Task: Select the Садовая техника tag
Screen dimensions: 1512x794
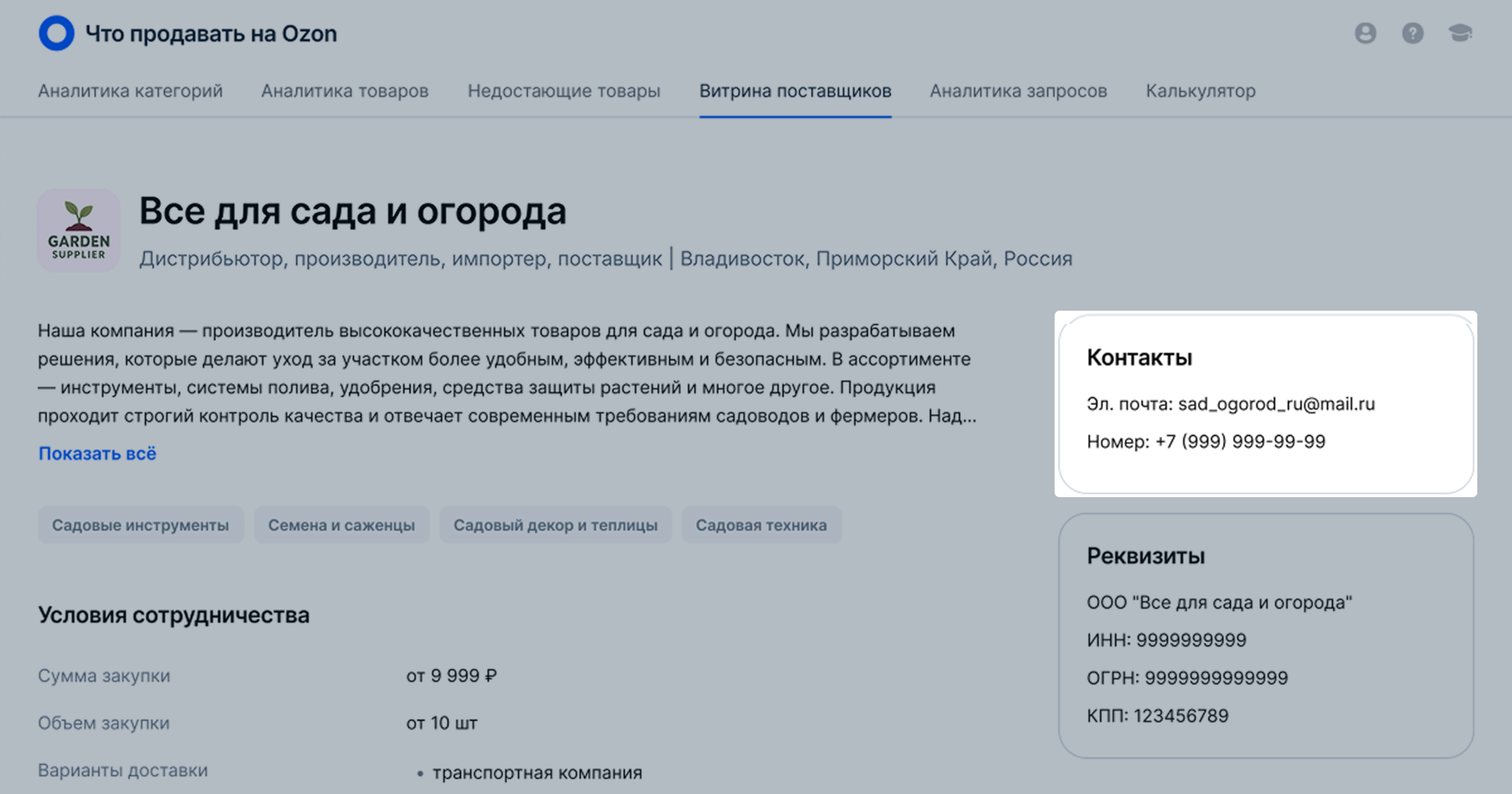Action: [761, 525]
